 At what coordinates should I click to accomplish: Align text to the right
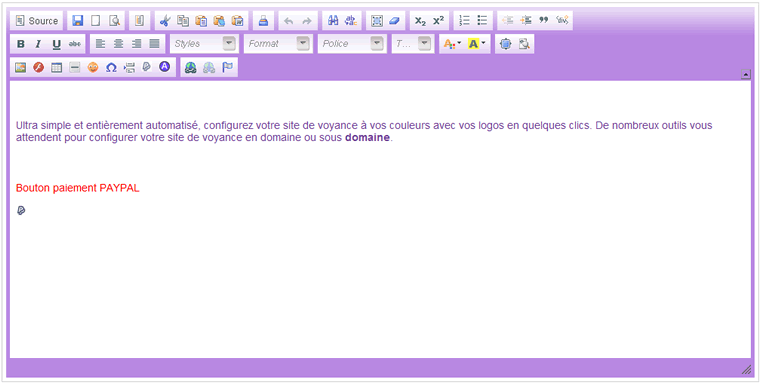point(137,44)
